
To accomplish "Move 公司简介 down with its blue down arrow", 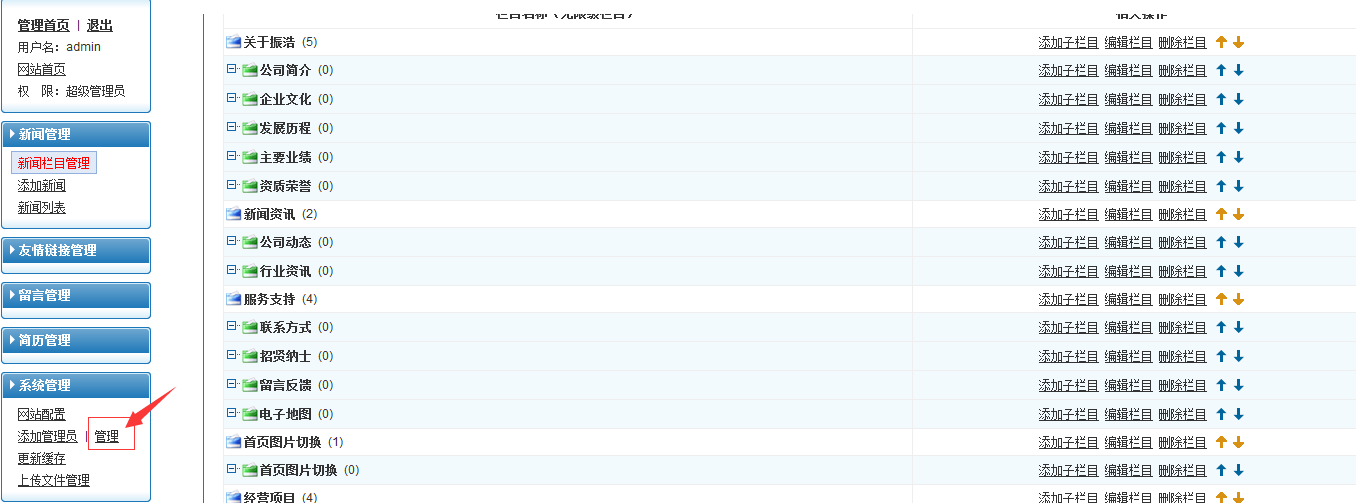I will pos(1238,71).
